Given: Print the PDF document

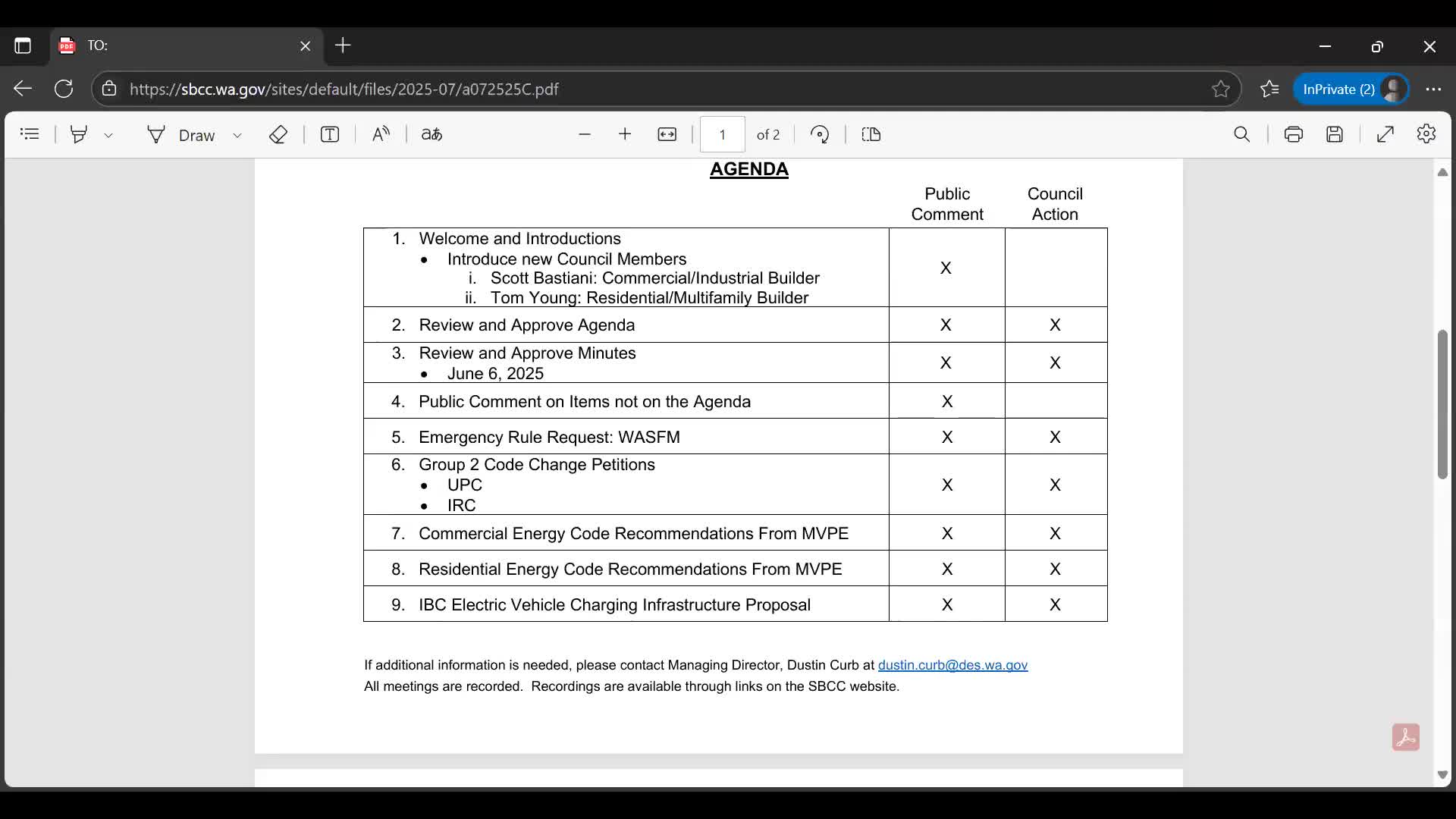Looking at the screenshot, I should point(1294,134).
